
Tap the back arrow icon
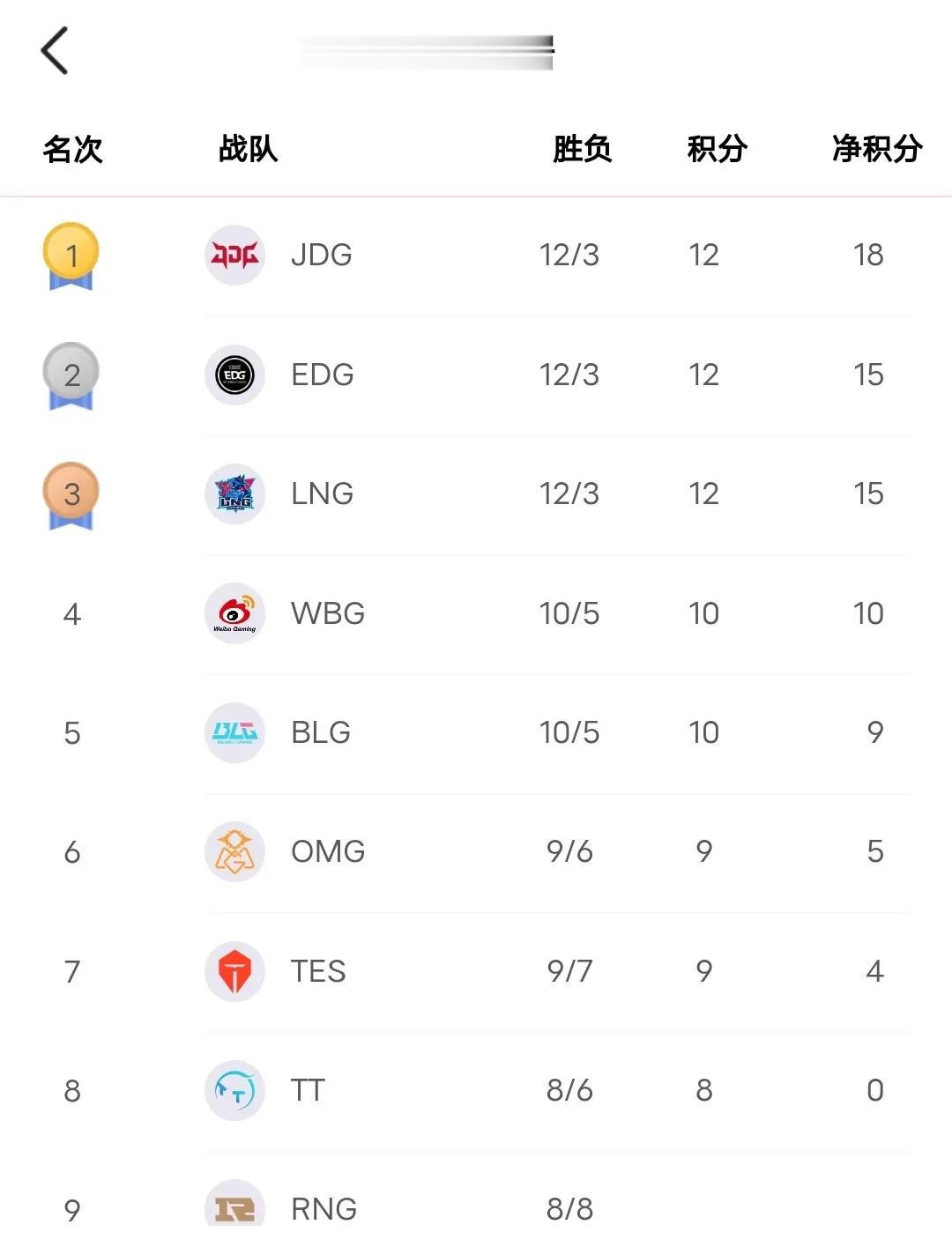[55, 50]
